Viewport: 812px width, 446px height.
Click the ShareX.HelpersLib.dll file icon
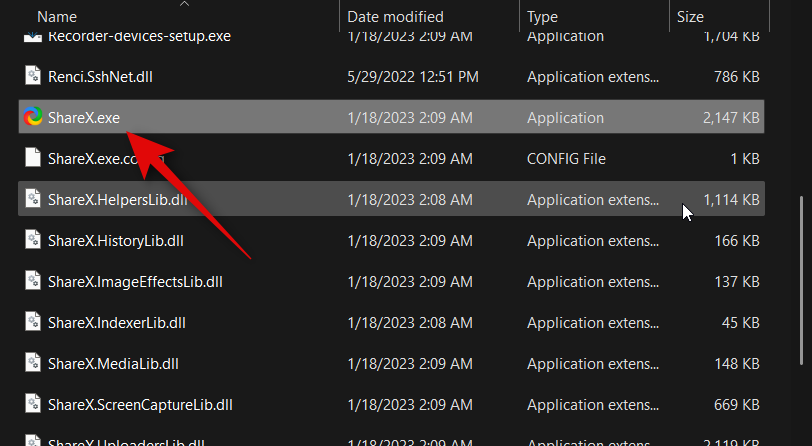(33, 199)
